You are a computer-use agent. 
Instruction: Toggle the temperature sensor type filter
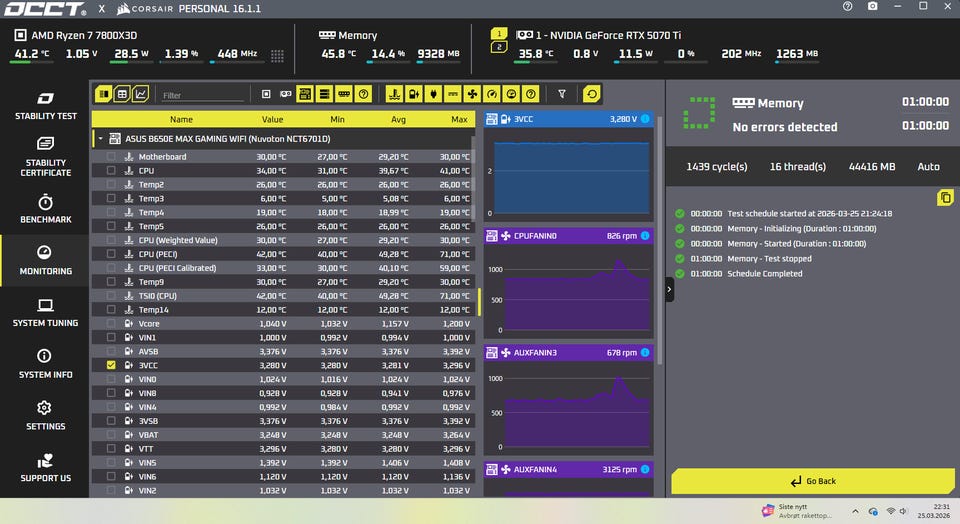pyautogui.click(x=394, y=94)
